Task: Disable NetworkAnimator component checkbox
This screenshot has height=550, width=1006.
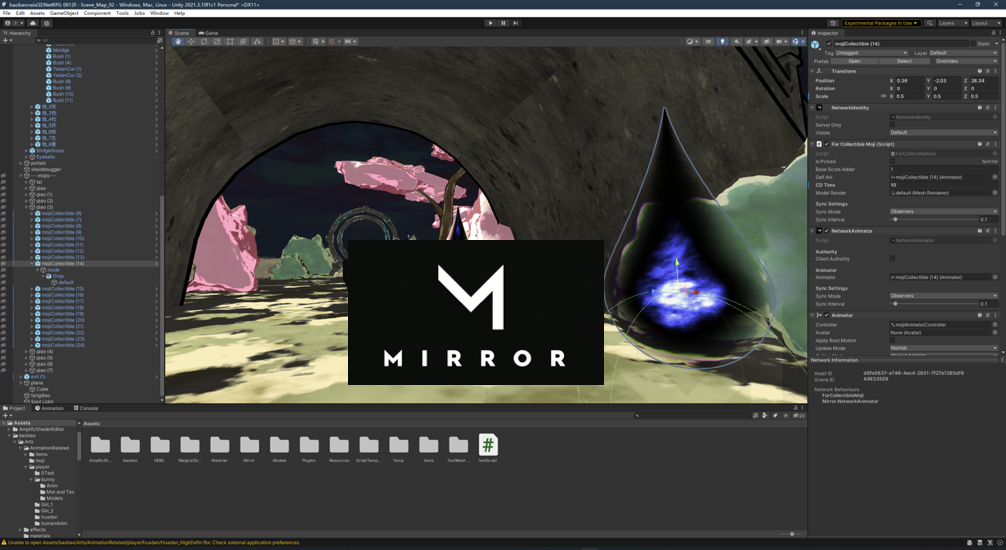Action: point(826,231)
